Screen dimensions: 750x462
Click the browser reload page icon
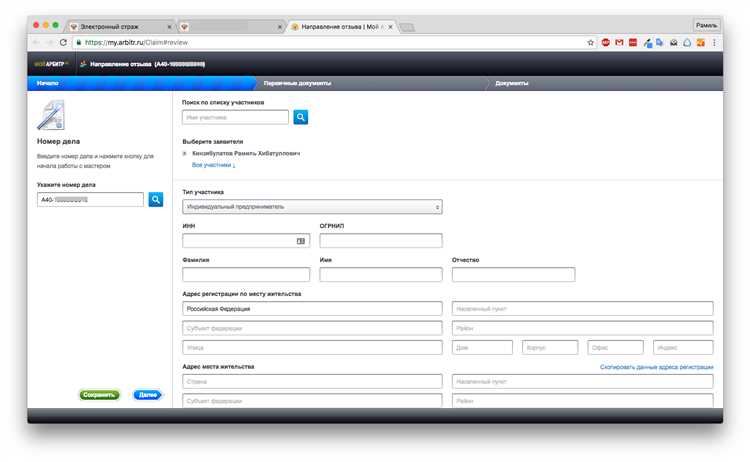(64, 43)
